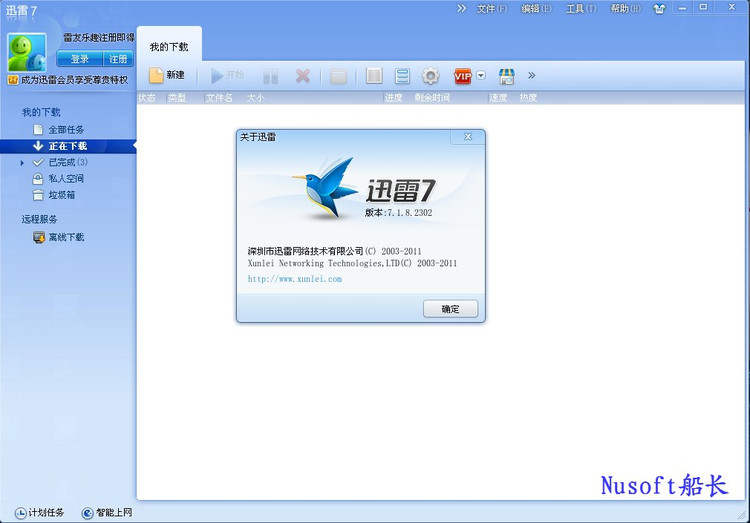The image size is (750, 523).
Task: Open 离线下载 under 远程服务
Action: click(66, 237)
